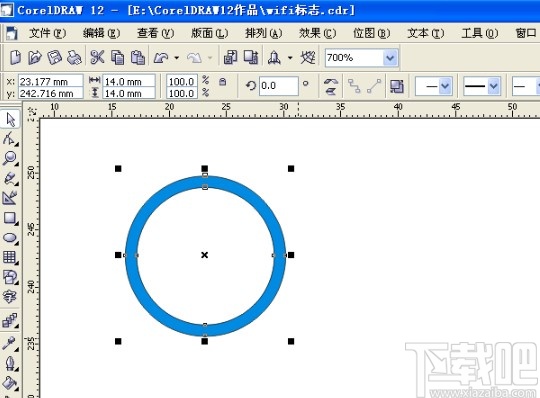Toggle the nonproportional scaling lock

pyautogui.click(x=223, y=82)
